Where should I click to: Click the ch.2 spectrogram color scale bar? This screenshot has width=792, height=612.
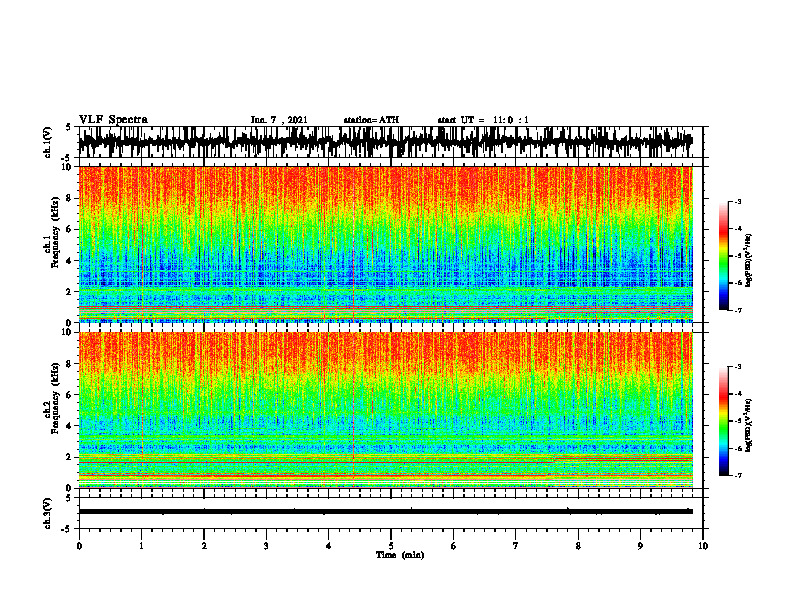click(x=724, y=421)
